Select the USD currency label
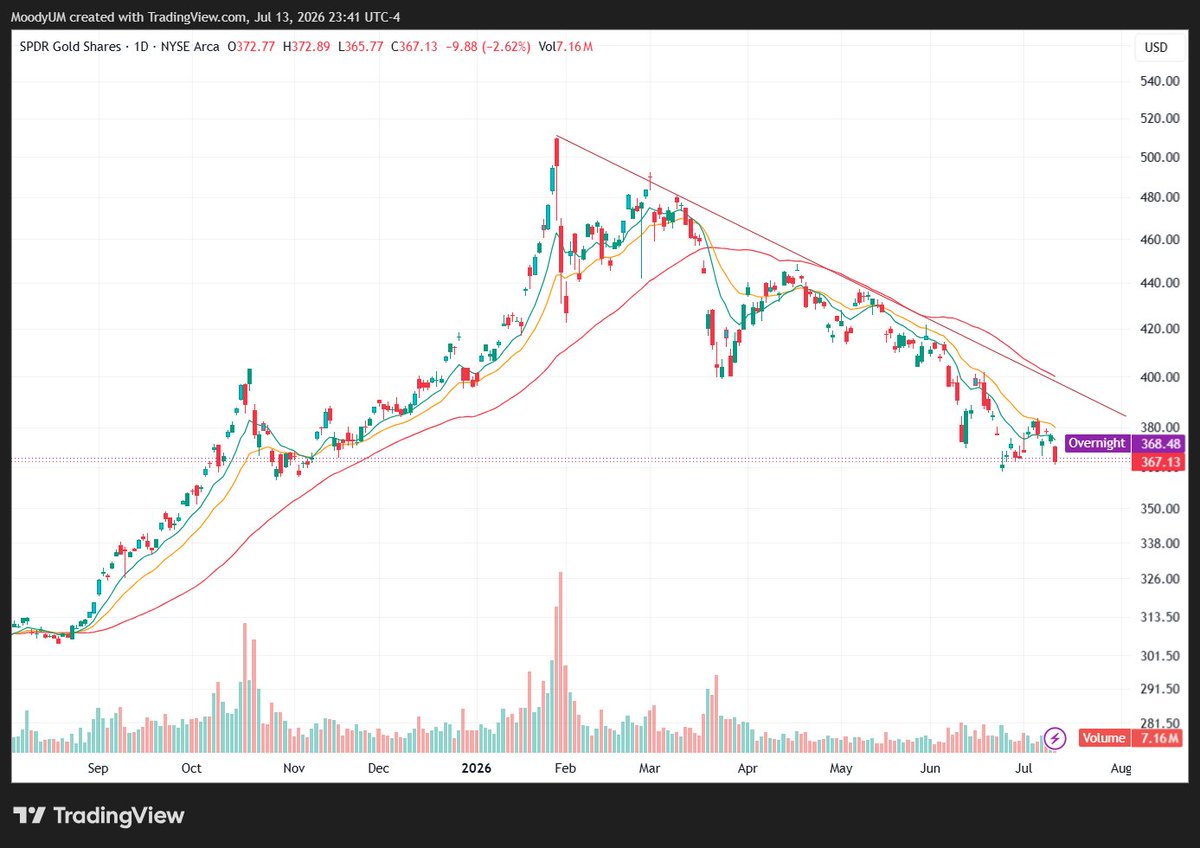 click(x=1157, y=47)
